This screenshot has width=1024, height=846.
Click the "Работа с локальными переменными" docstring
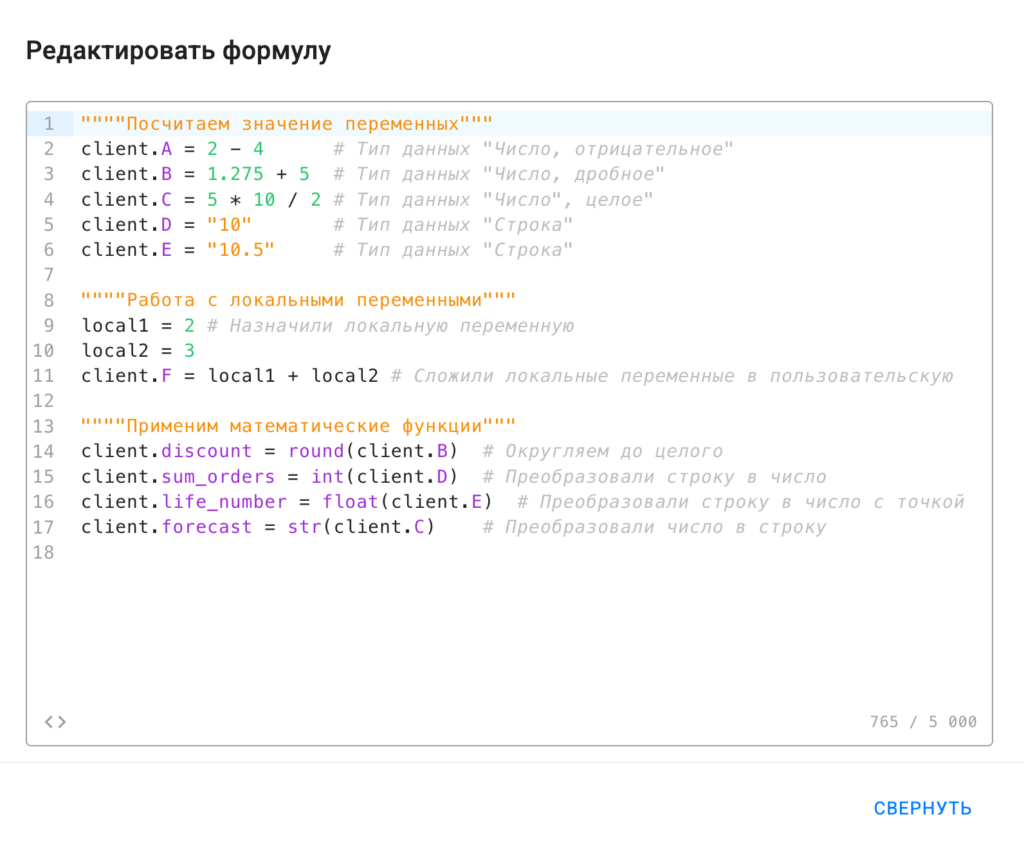[x=298, y=300]
